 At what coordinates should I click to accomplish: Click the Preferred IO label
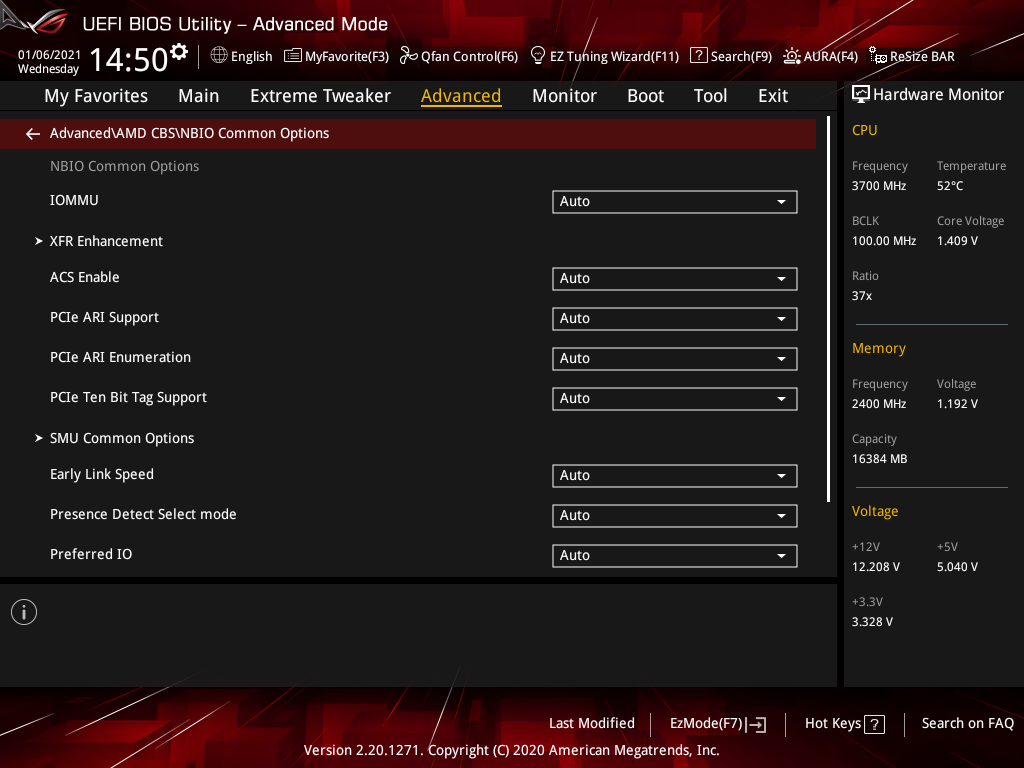[91, 554]
